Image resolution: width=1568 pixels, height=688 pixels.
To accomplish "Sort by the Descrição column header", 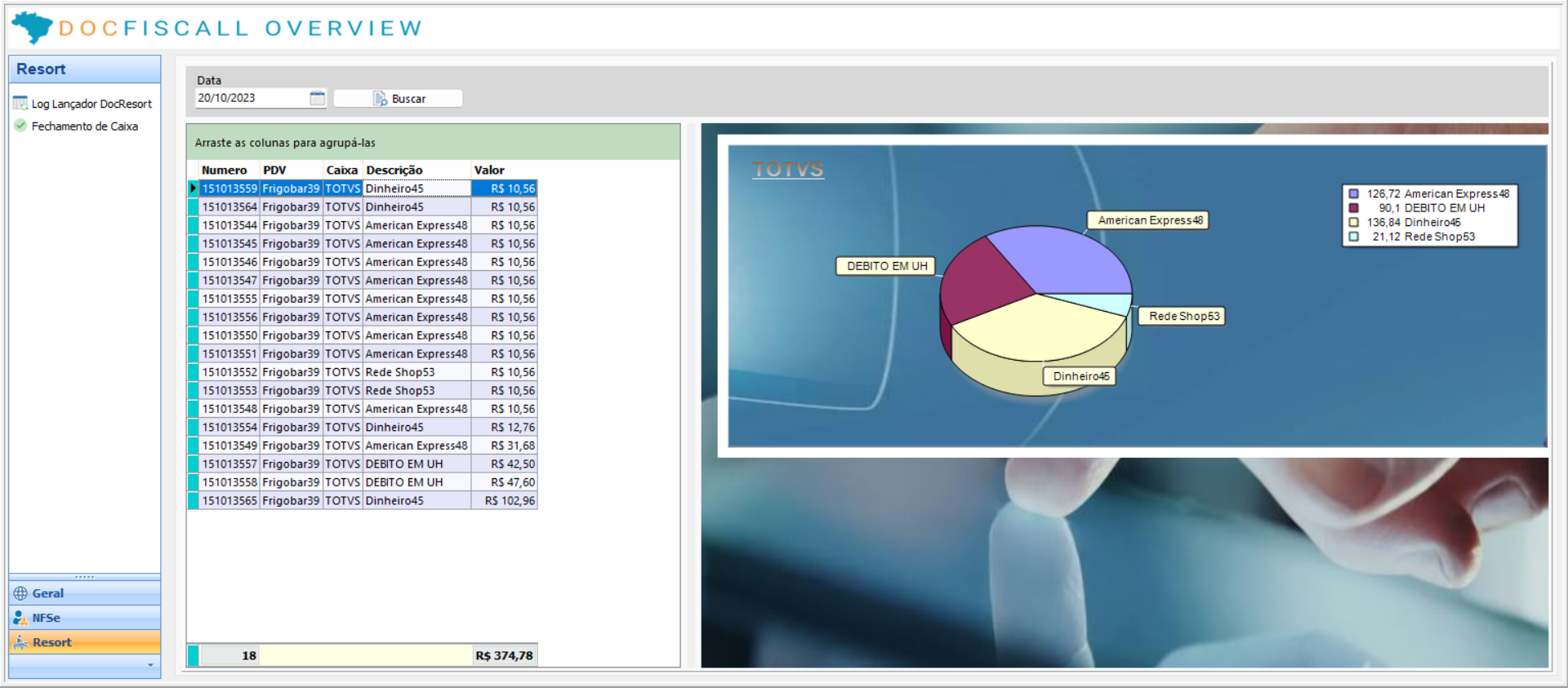I will [416, 170].
